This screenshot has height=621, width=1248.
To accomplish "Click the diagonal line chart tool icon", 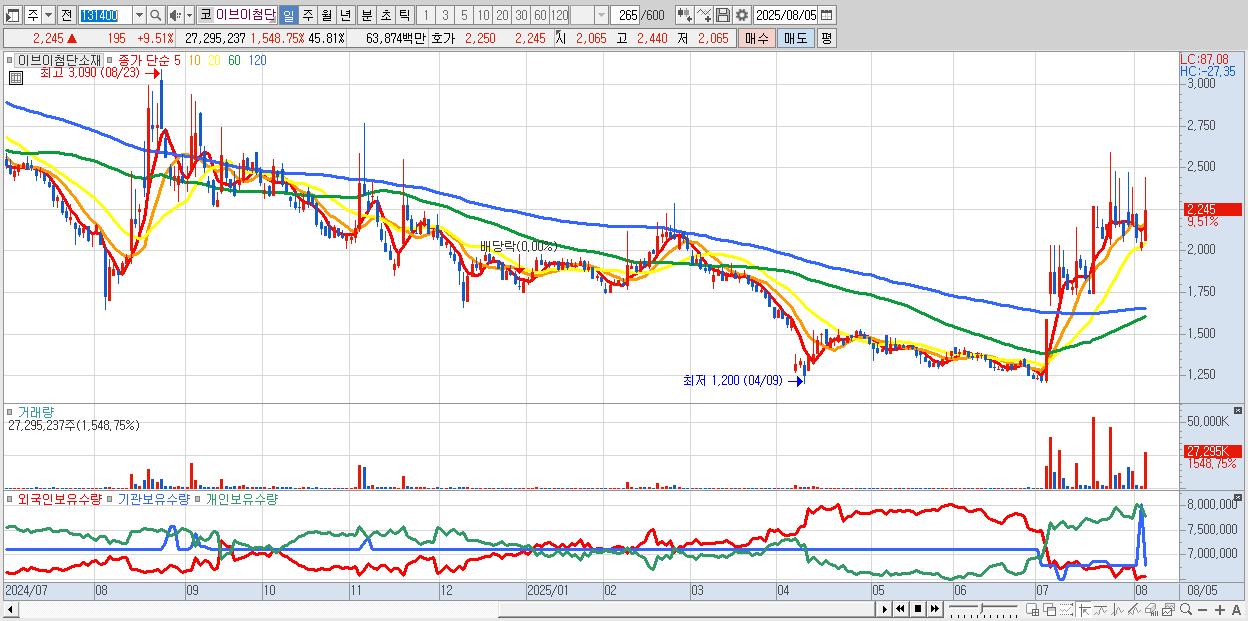I will click(1135, 610).
